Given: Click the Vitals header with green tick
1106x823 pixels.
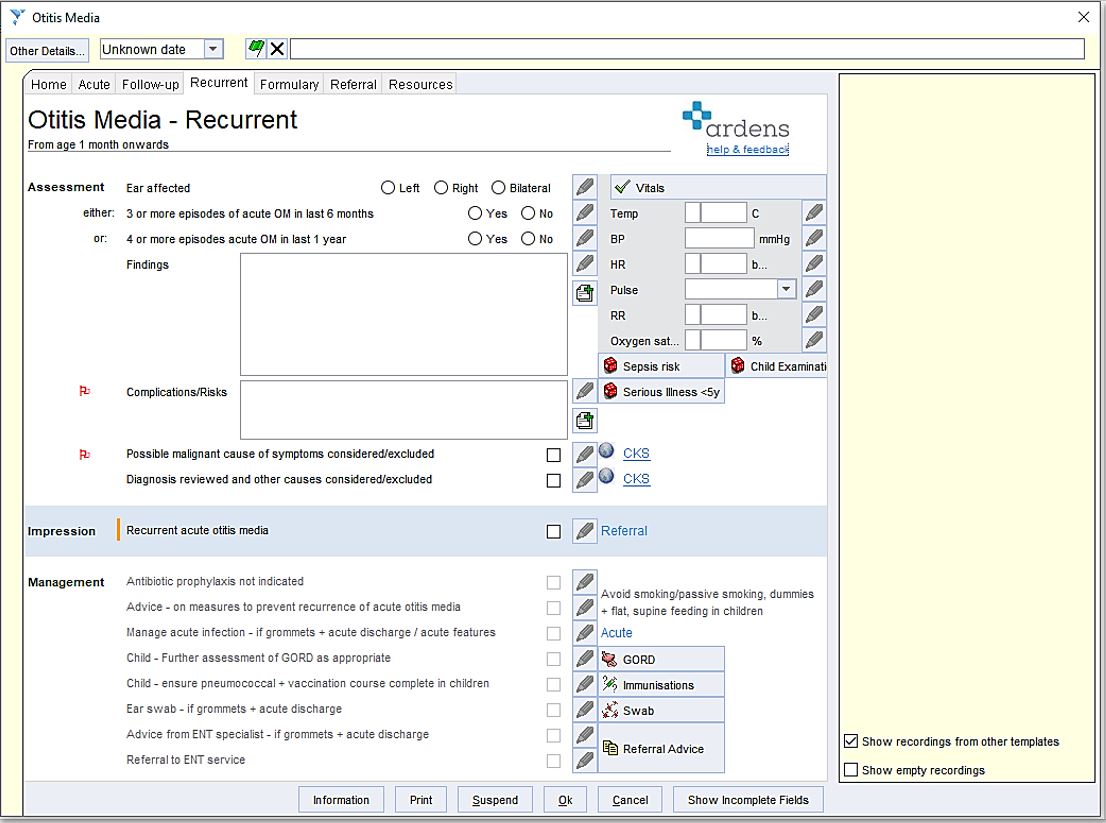Looking at the screenshot, I should (718, 188).
